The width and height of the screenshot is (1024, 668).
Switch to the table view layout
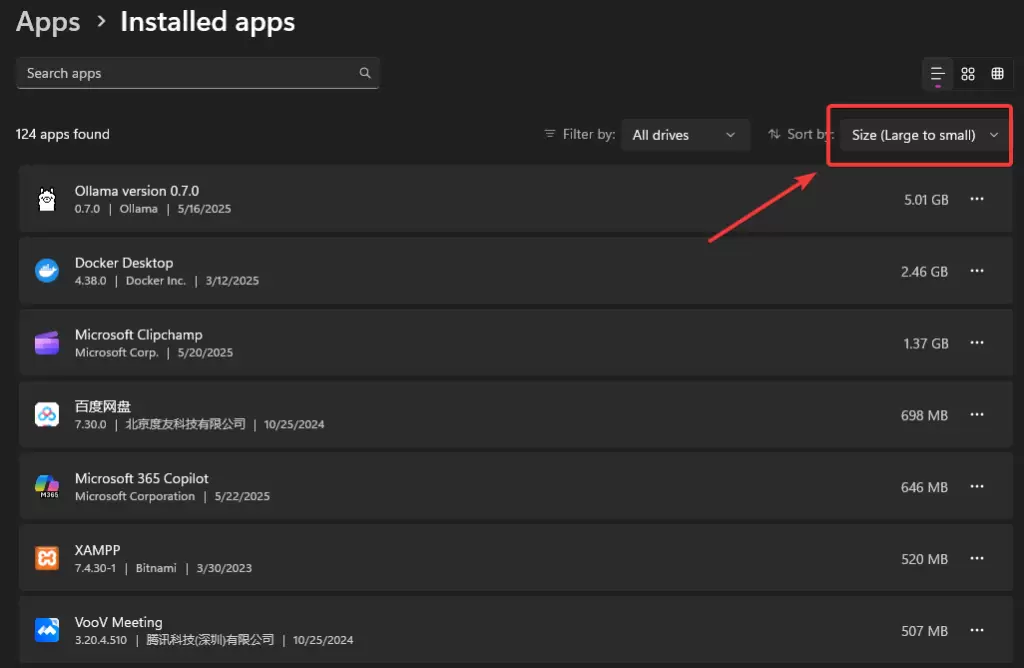click(997, 73)
